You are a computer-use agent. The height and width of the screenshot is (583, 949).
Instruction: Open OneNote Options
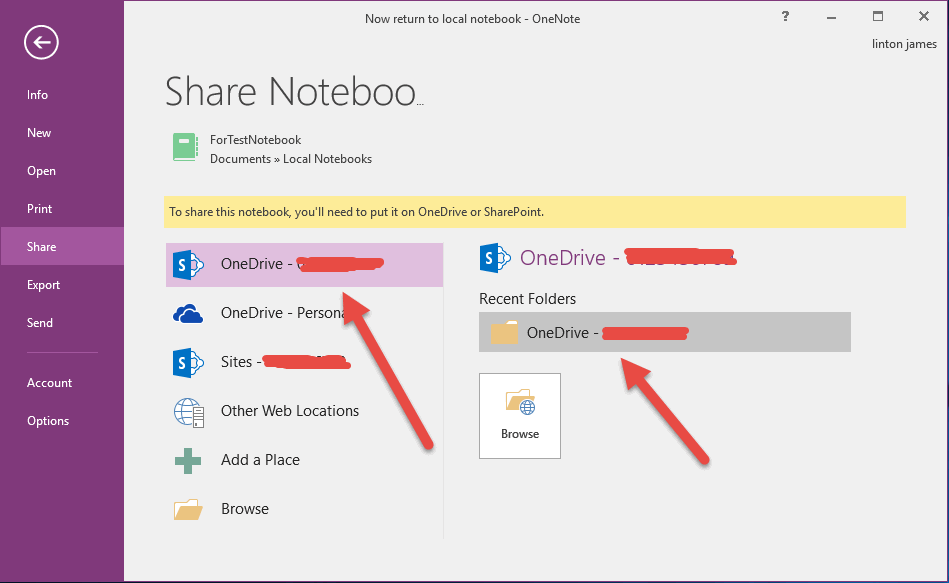(48, 421)
